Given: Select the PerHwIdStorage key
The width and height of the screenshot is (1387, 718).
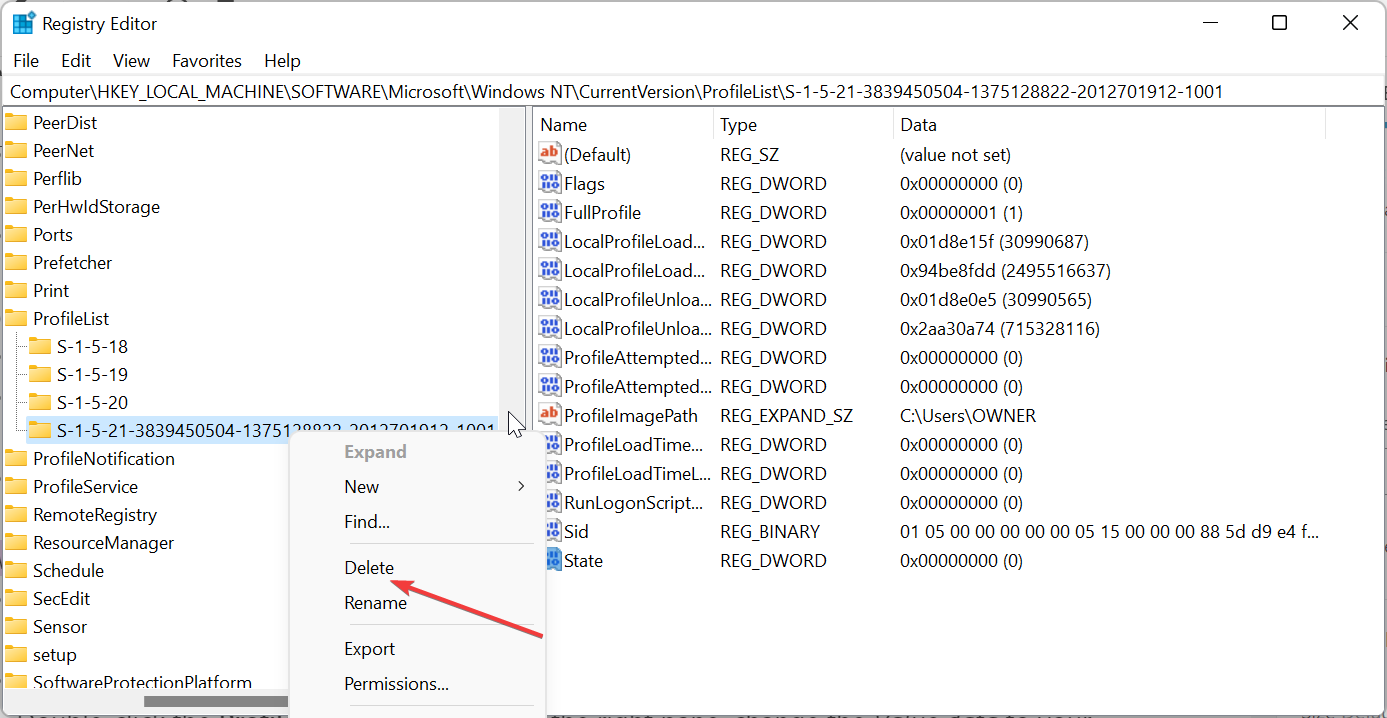Looking at the screenshot, I should 96,207.
